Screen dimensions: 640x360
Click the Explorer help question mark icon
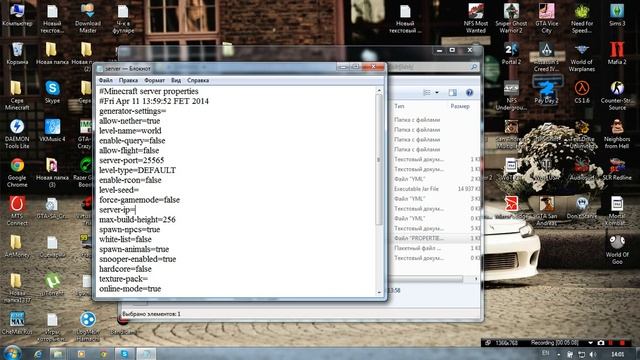click(x=469, y=93)
